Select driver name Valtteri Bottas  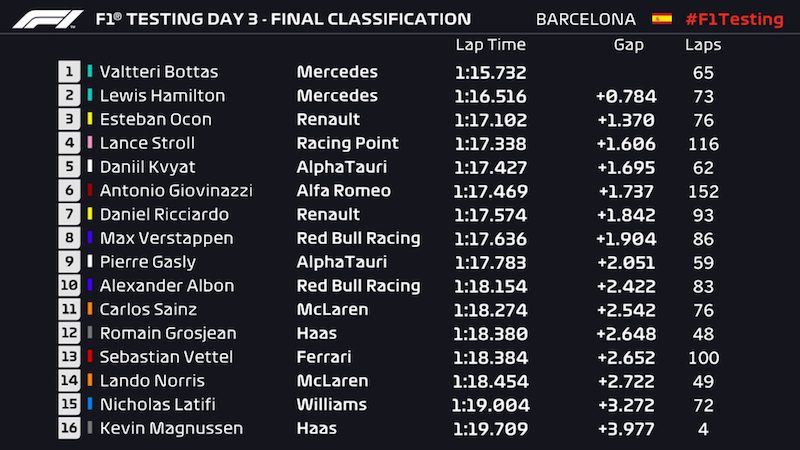click(x=159, y=72)
